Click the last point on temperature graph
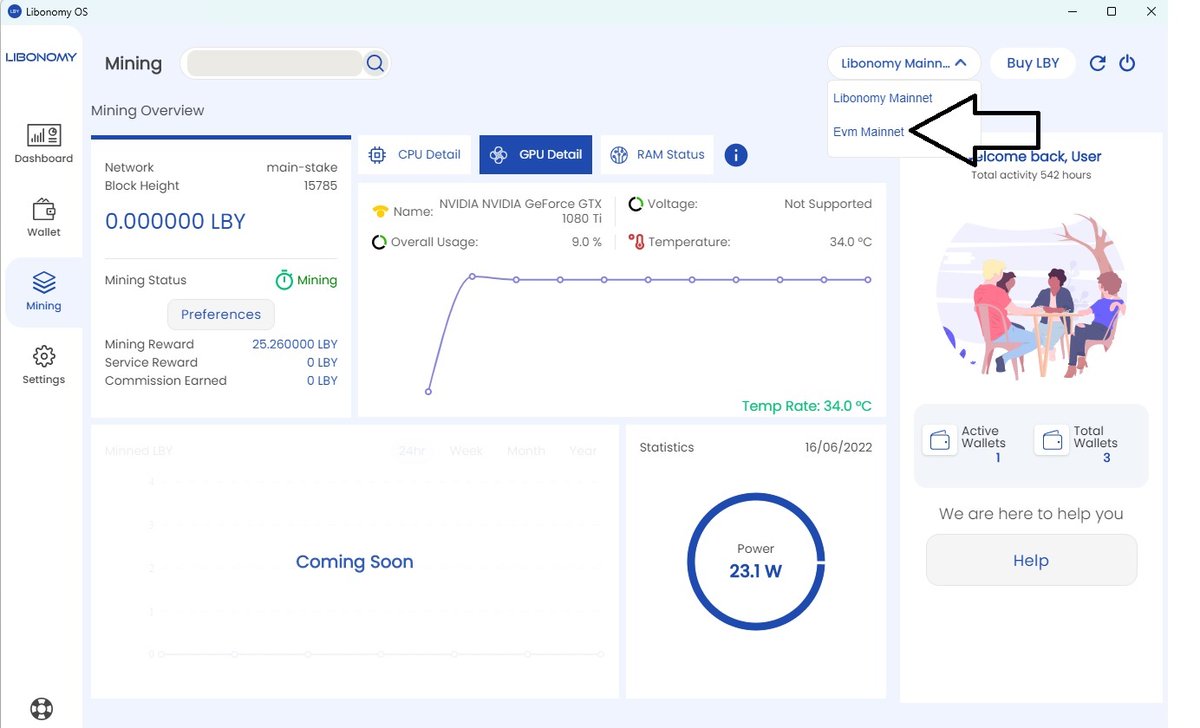 868,280
